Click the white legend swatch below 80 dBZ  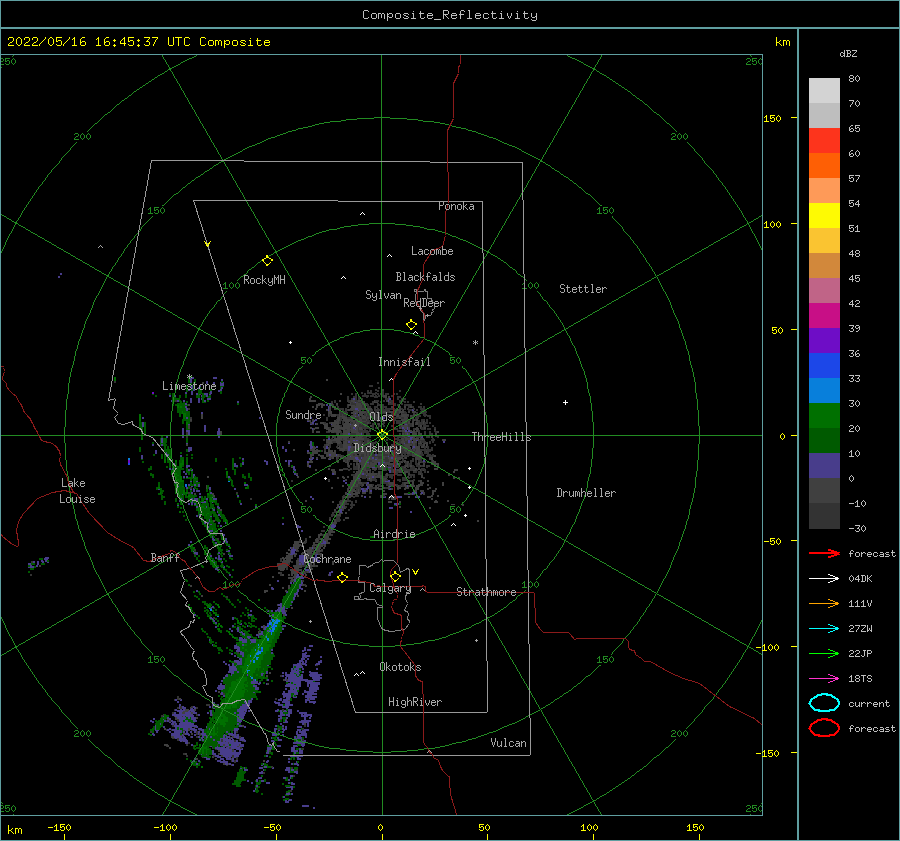(x=824, y=90)
